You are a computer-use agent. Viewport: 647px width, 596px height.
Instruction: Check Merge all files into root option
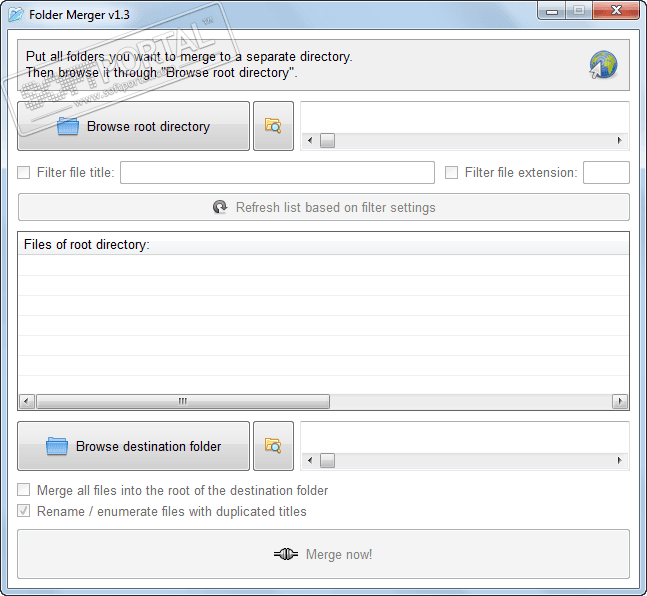click(x=24, y=490)
